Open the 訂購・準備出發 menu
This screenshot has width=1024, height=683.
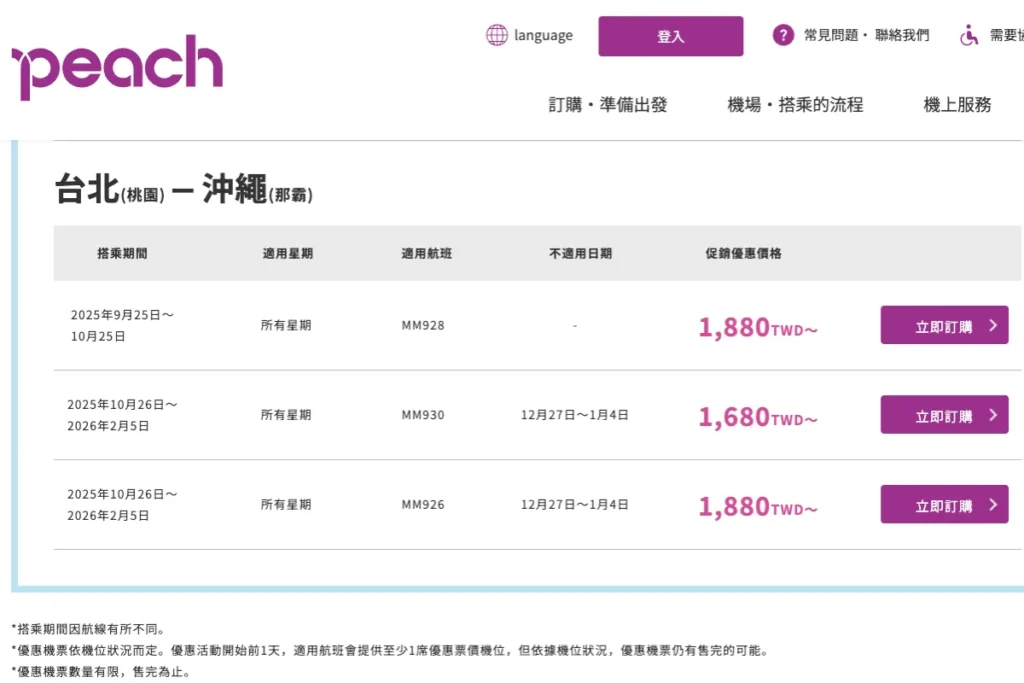coord(607,104)
